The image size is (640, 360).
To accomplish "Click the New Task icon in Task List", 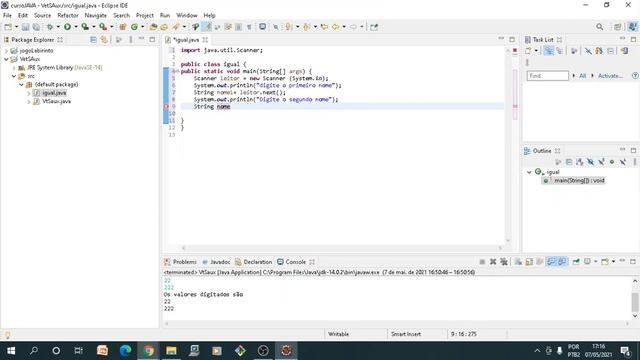I will (528, 51).
